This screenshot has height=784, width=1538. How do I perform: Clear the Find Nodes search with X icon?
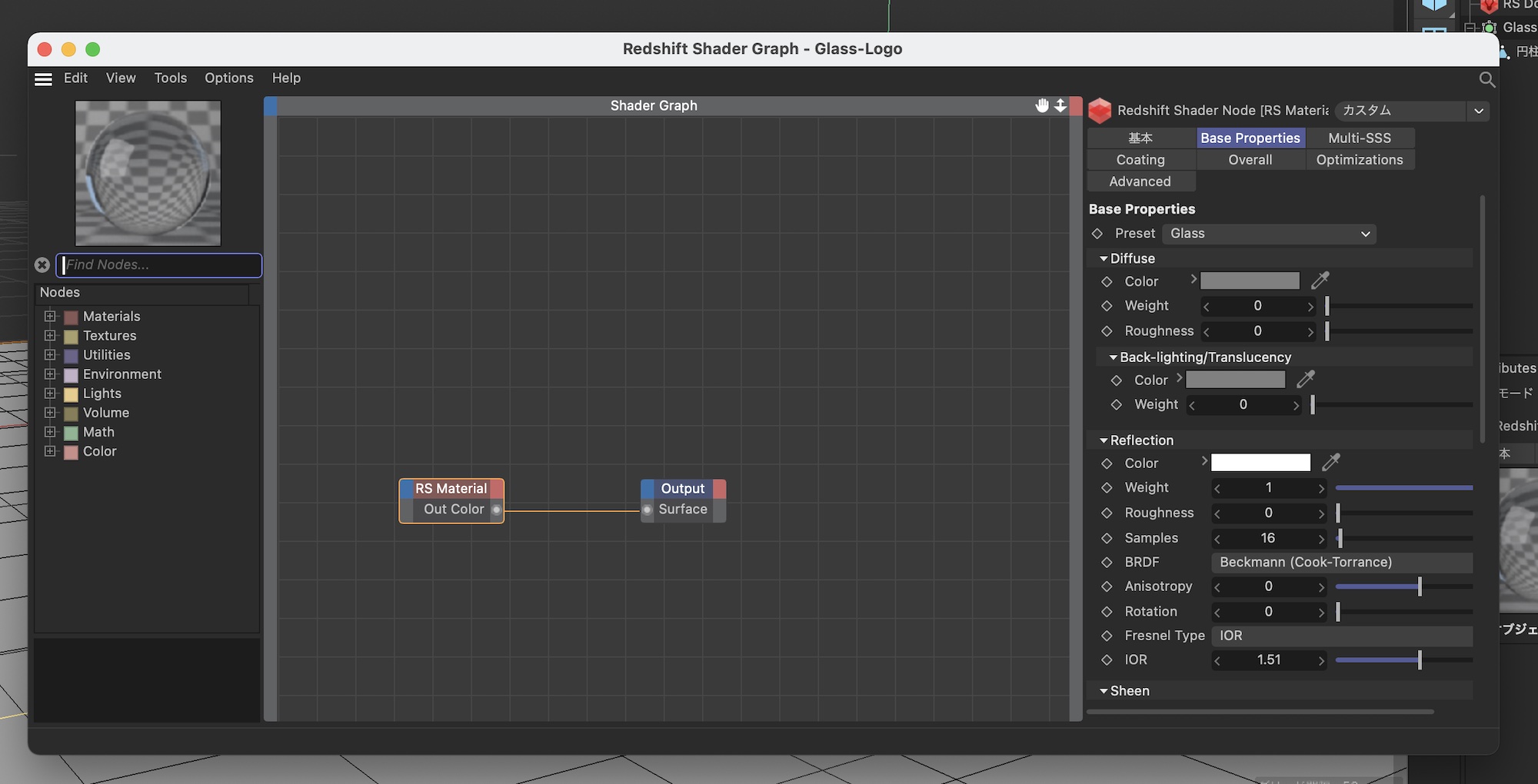point(42,265)
